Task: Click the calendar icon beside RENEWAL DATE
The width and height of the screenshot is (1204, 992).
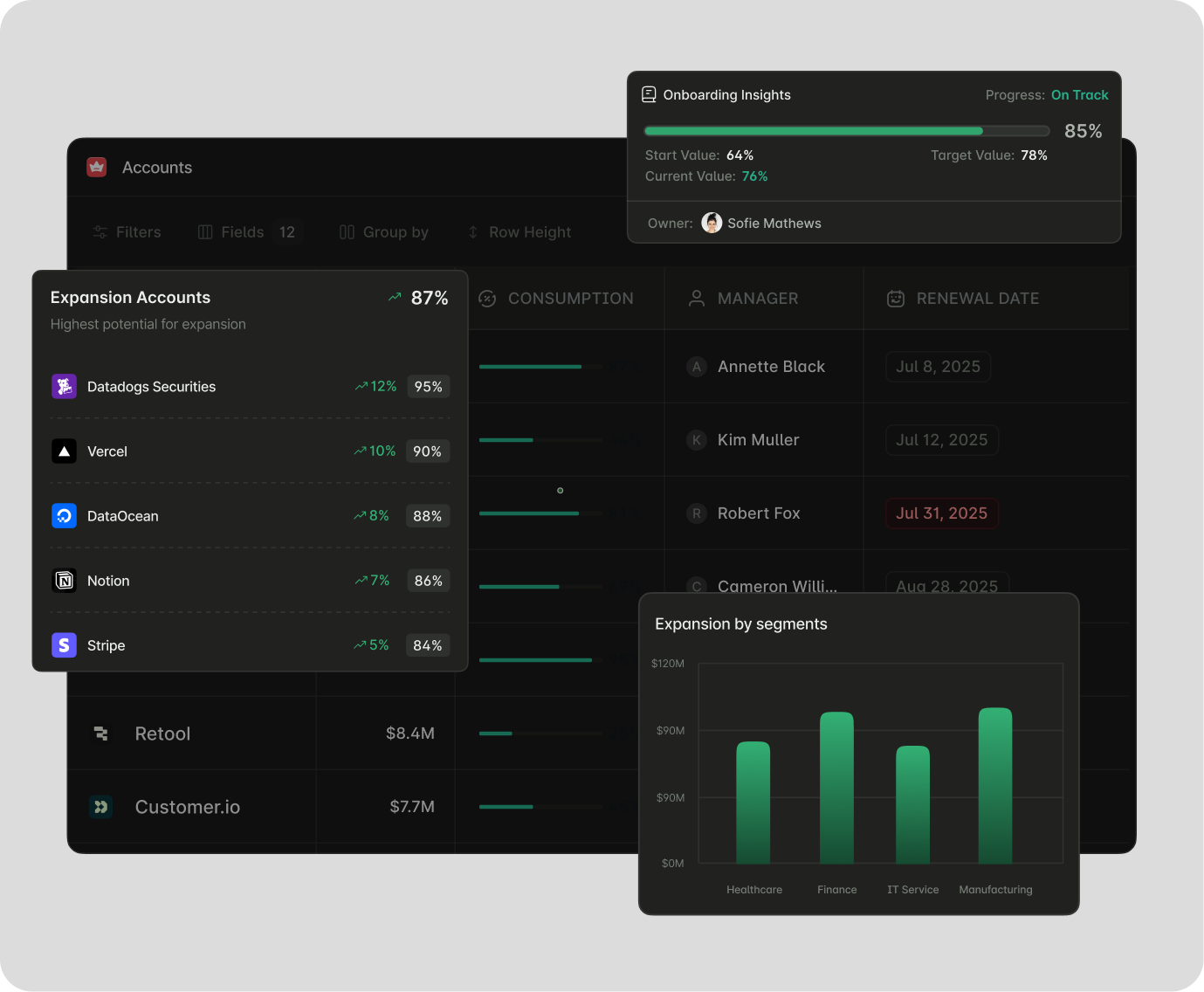Action: (x=896, y=298)
